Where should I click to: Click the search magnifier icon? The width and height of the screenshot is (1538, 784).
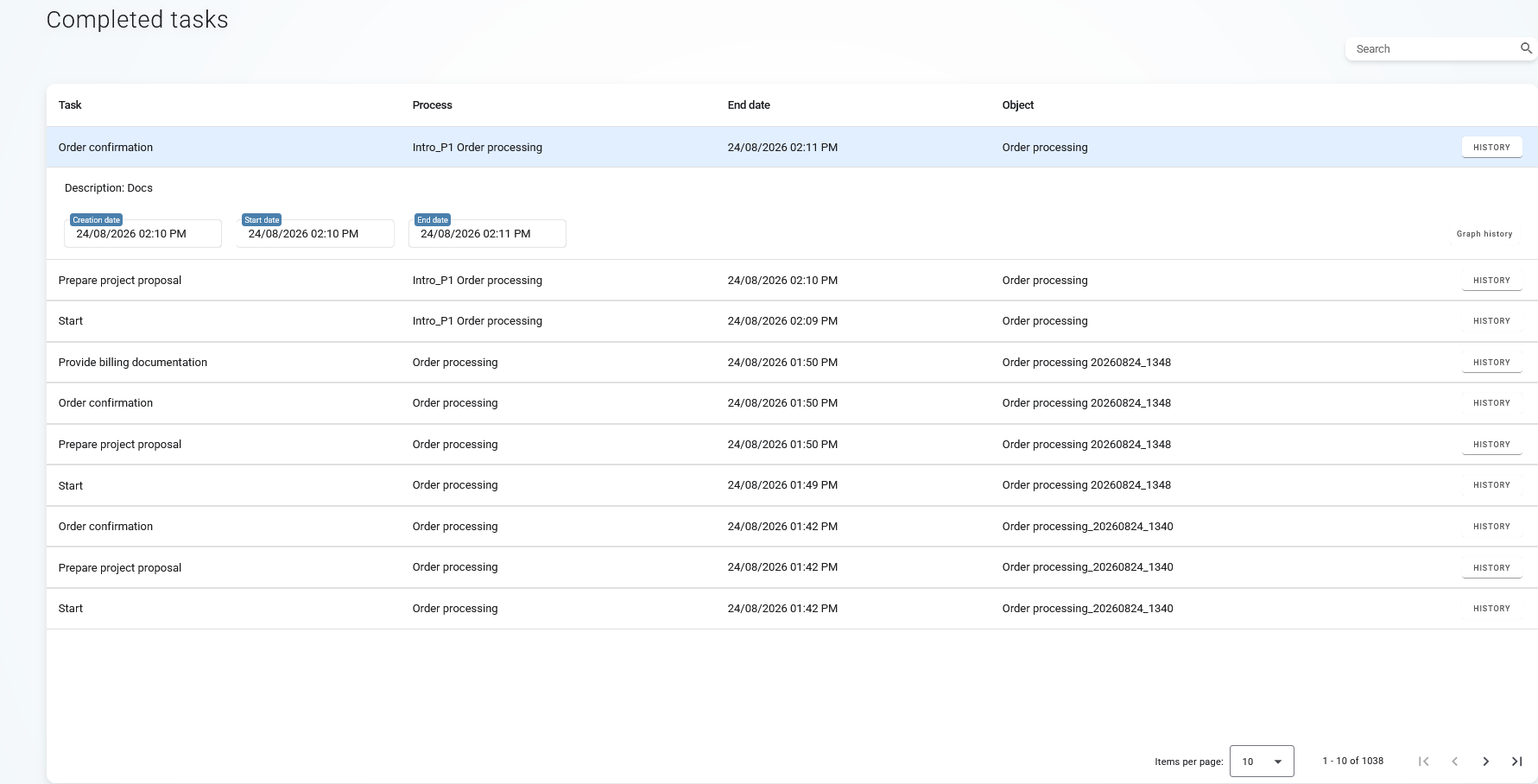click(x=1526, y=48)
